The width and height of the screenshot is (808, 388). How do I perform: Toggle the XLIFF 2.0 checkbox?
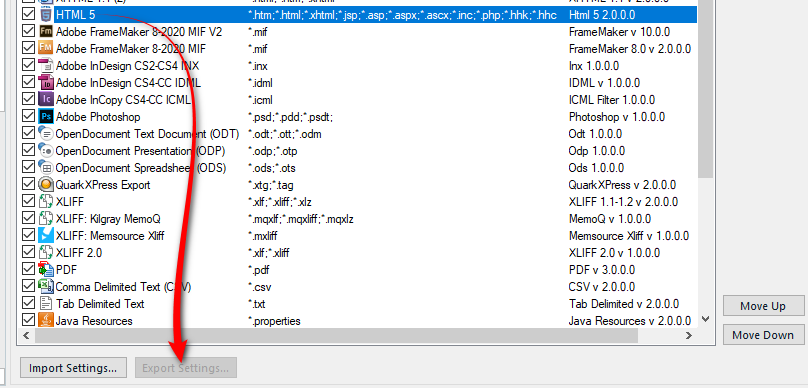tap(28, 253)
